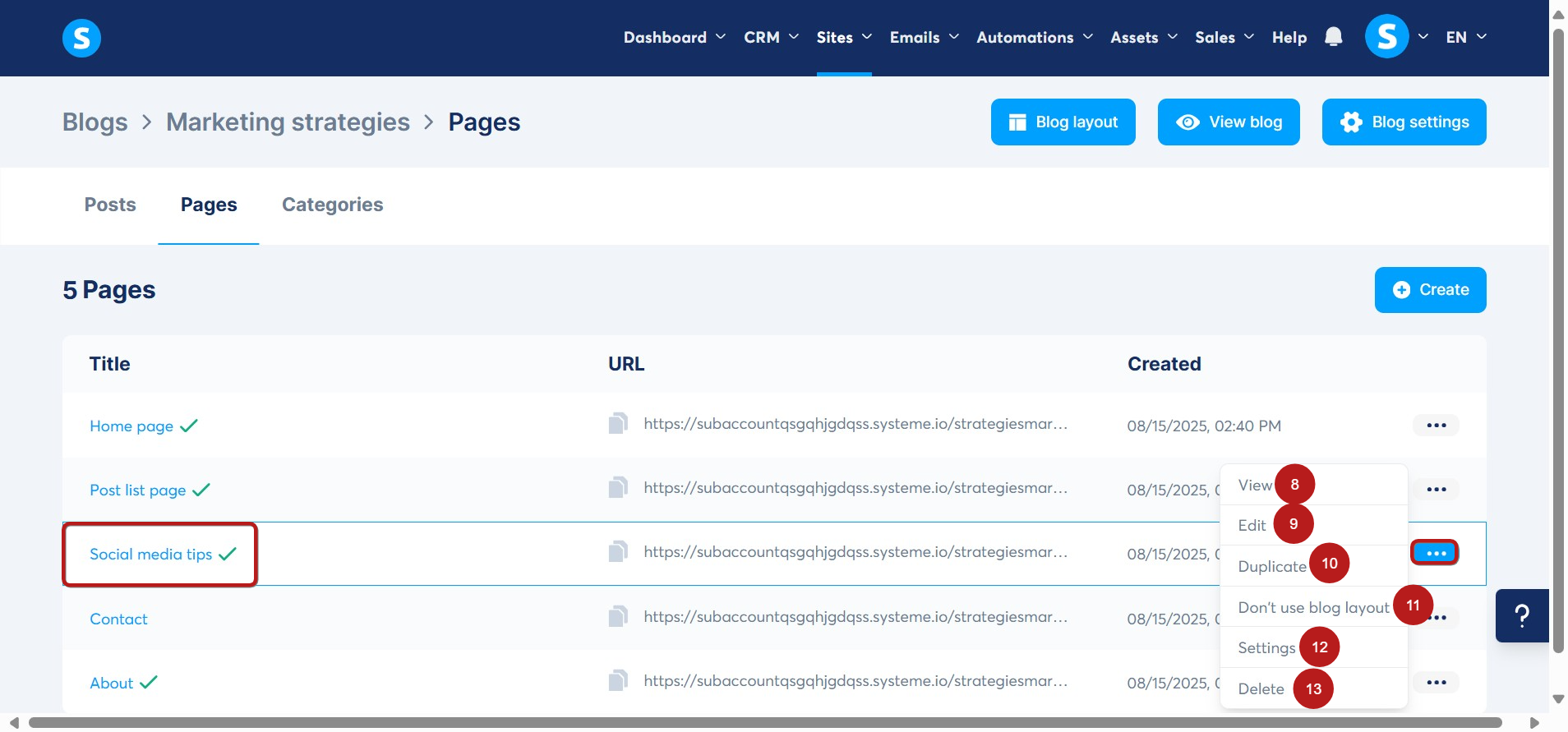This screenshot has width=1568, height=732.
Task: Copy the Social media tips URL icon
Action: coord(618,551)
